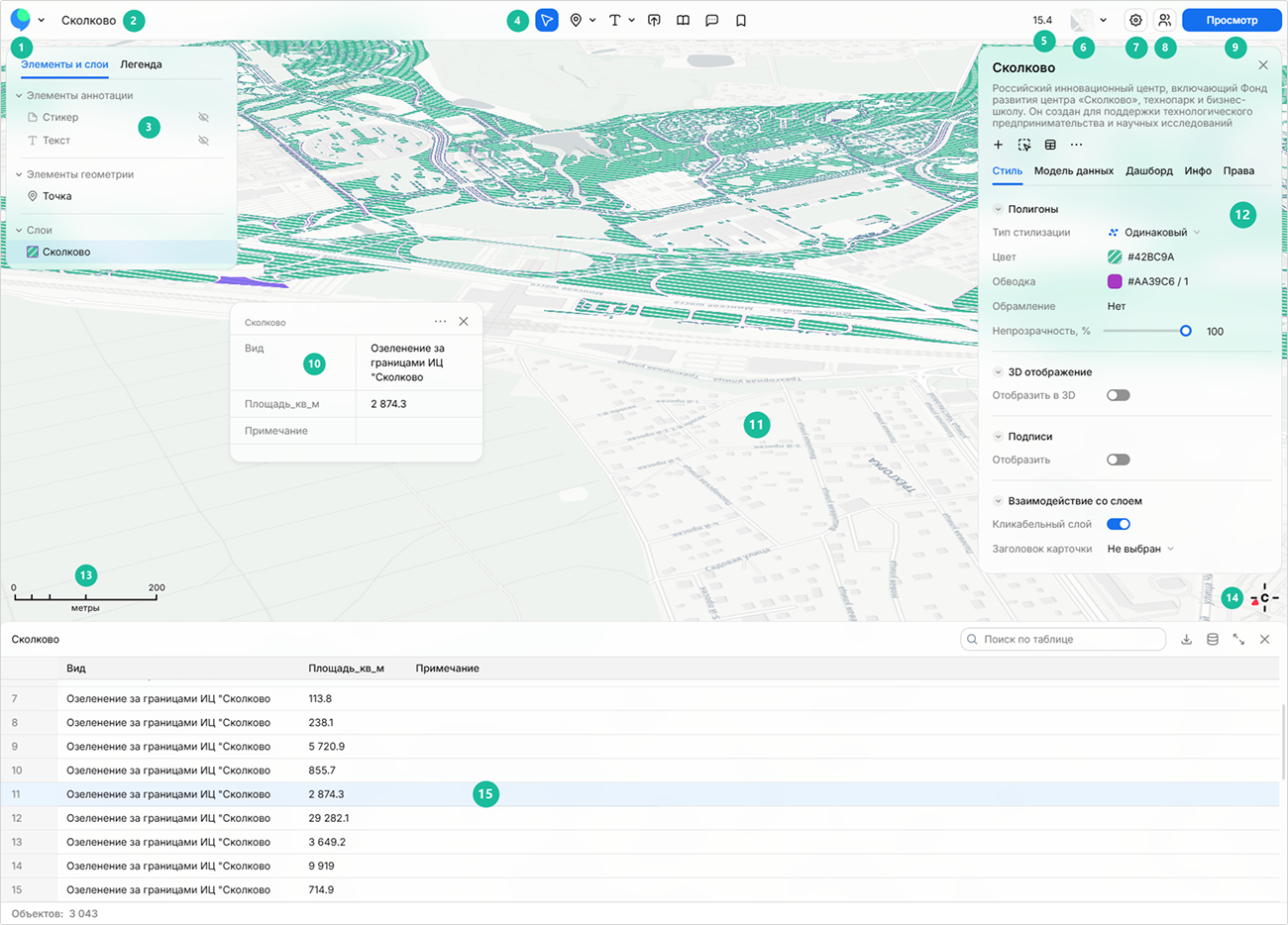
Task: Switch to the Инфо tab
Action: (1198, 170)
